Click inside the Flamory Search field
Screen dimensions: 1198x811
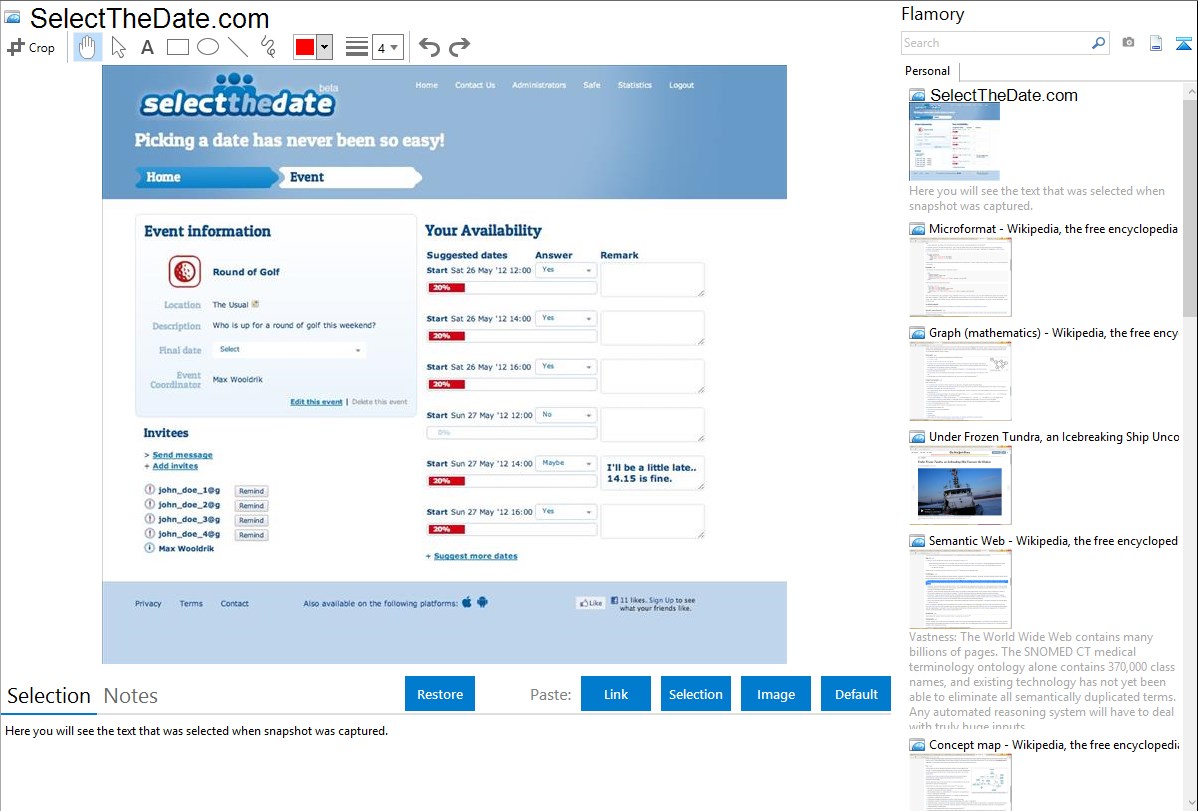pyautogui.click(x=996, y=43)
